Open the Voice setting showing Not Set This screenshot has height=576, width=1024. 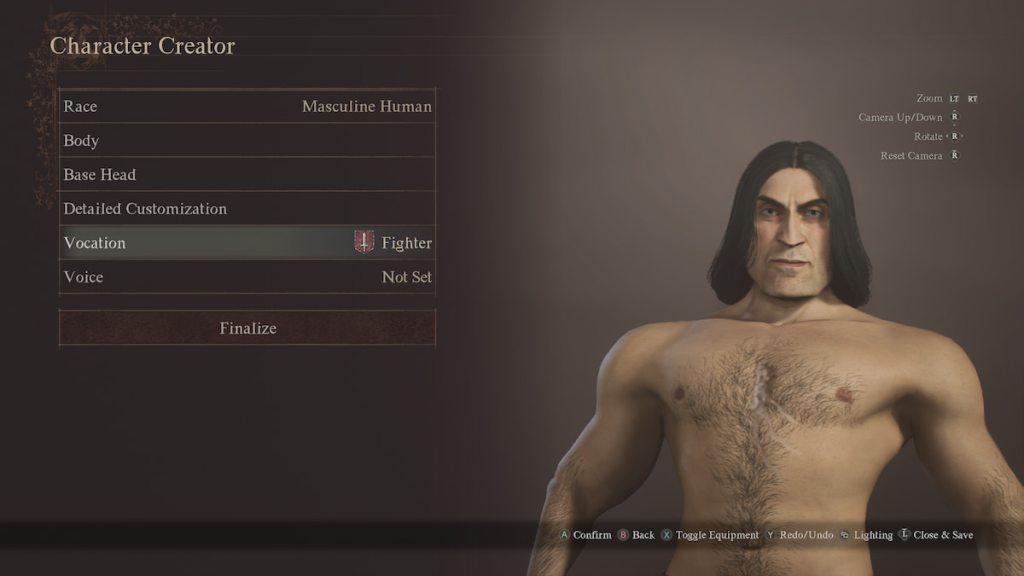click(248, 276)
